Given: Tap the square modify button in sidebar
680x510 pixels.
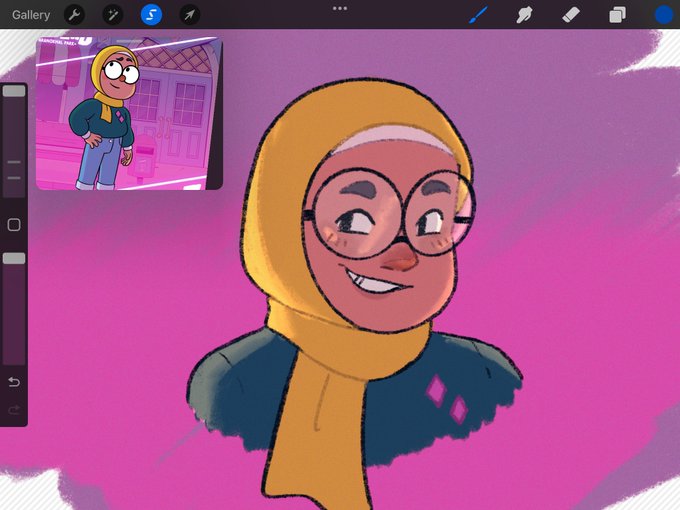Looking at the screenshot, I should coord(14,225).
